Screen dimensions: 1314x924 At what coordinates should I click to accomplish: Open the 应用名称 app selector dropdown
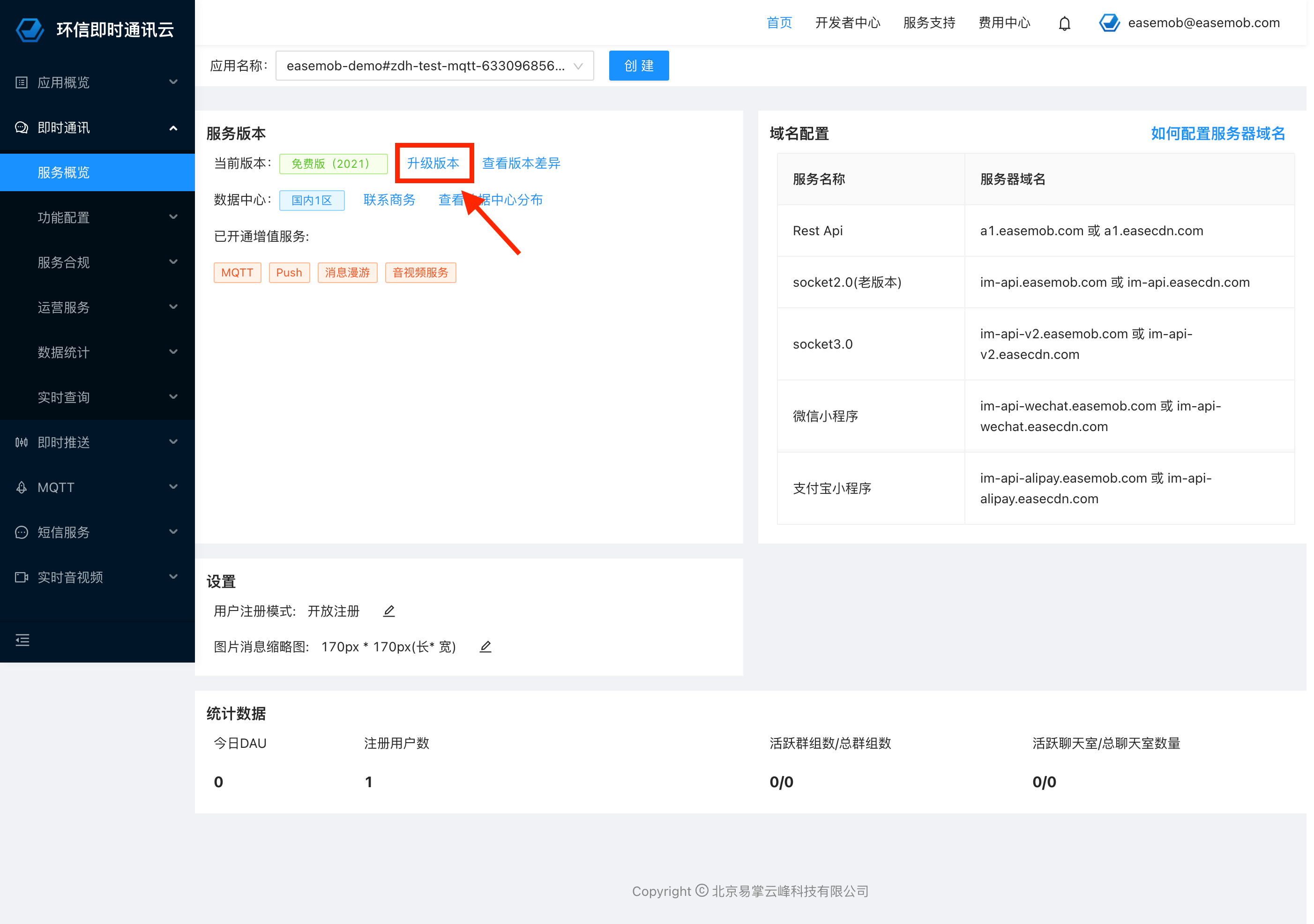pos(434,66)
